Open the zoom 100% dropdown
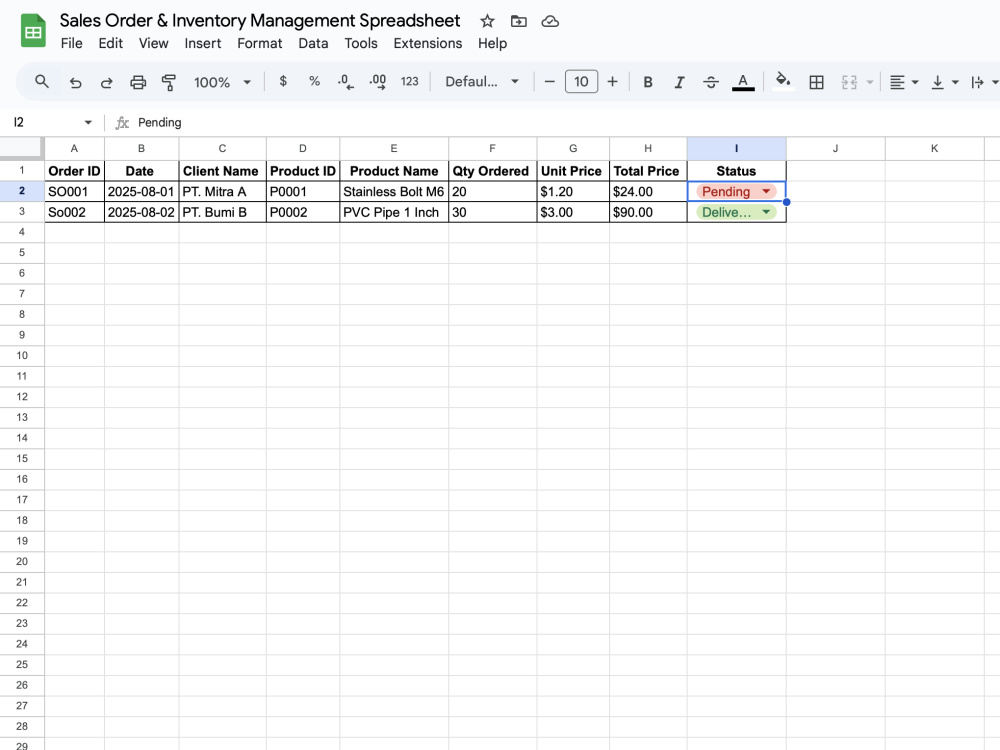This screenshot has height=750, width=1000. [x=222, y=82]
